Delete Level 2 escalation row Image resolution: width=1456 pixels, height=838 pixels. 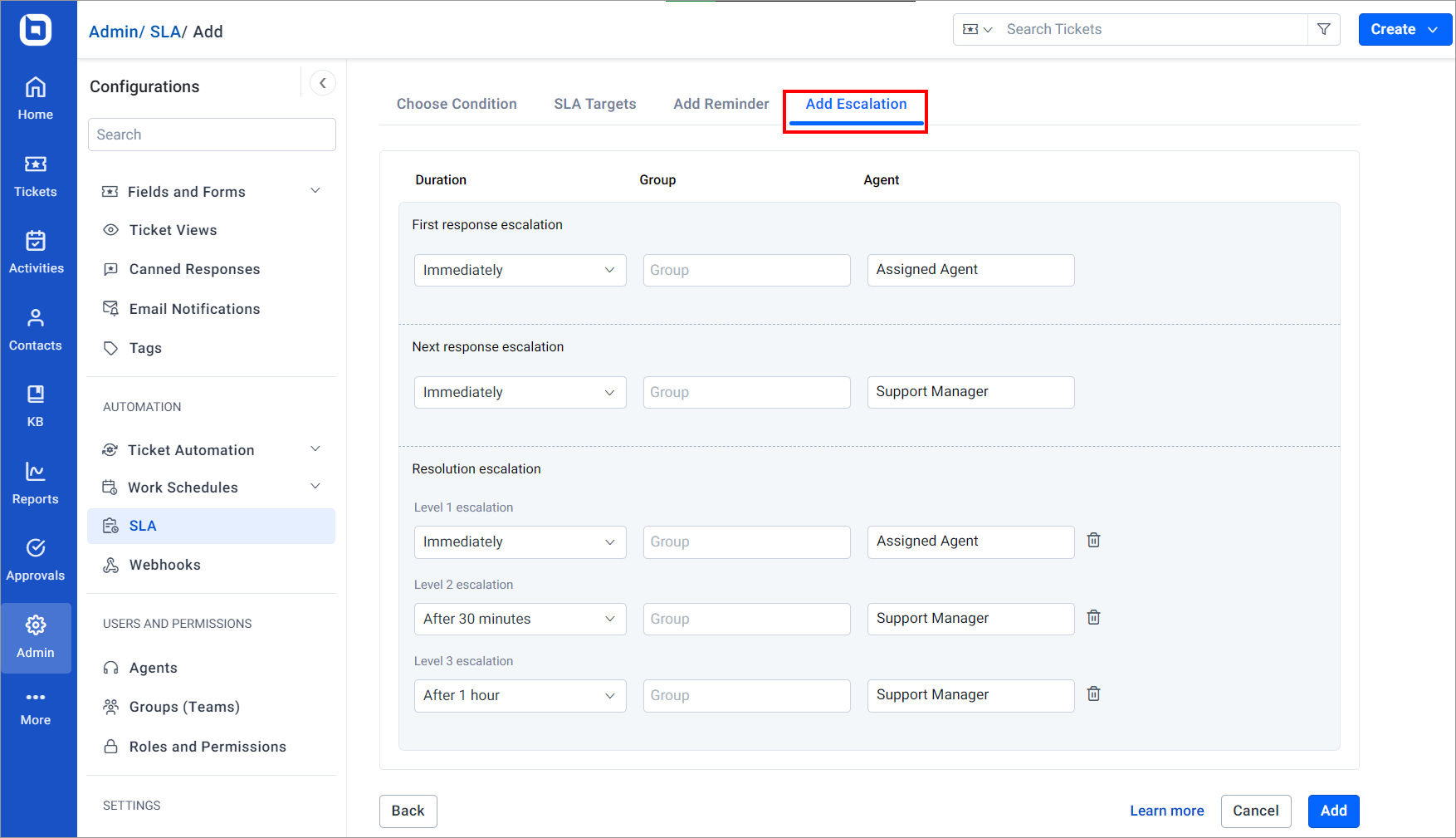(x=1094, y=618)
